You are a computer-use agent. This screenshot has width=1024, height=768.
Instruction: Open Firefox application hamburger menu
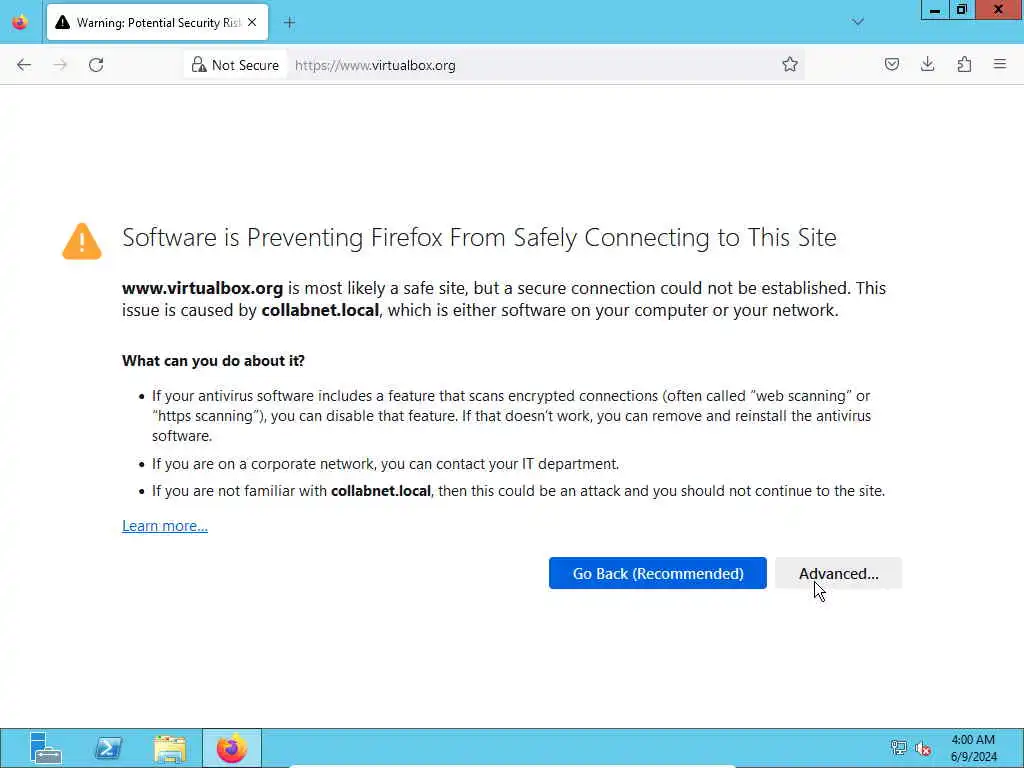pos(1000,65)
